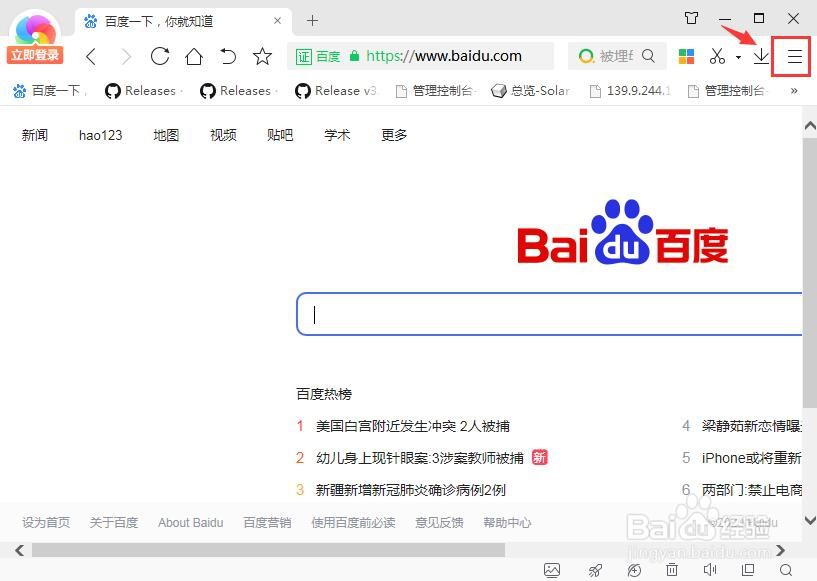Open the 总览-Solar bookmark

point(530,91)
